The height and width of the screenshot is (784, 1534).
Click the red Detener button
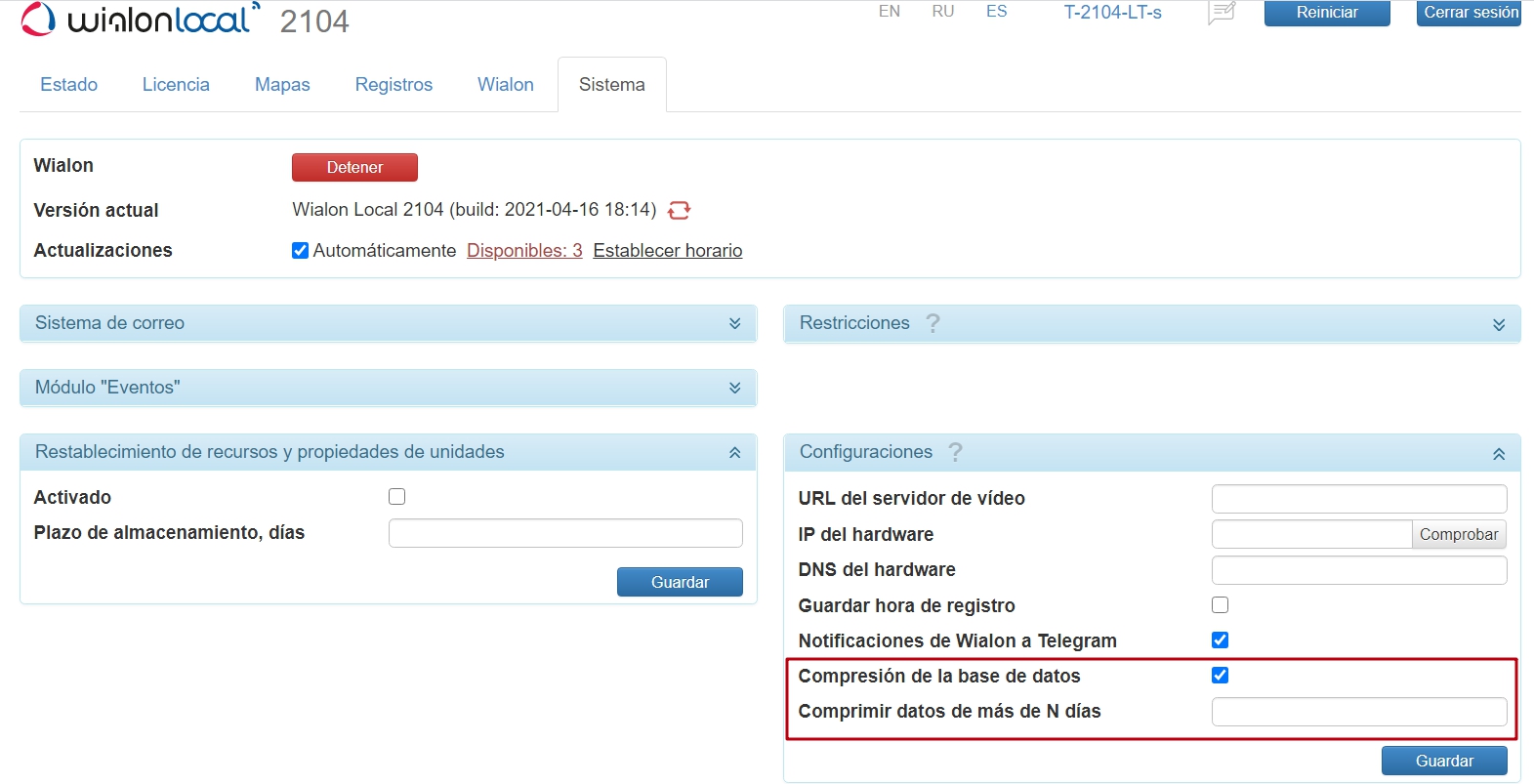[x=354, y=168]
